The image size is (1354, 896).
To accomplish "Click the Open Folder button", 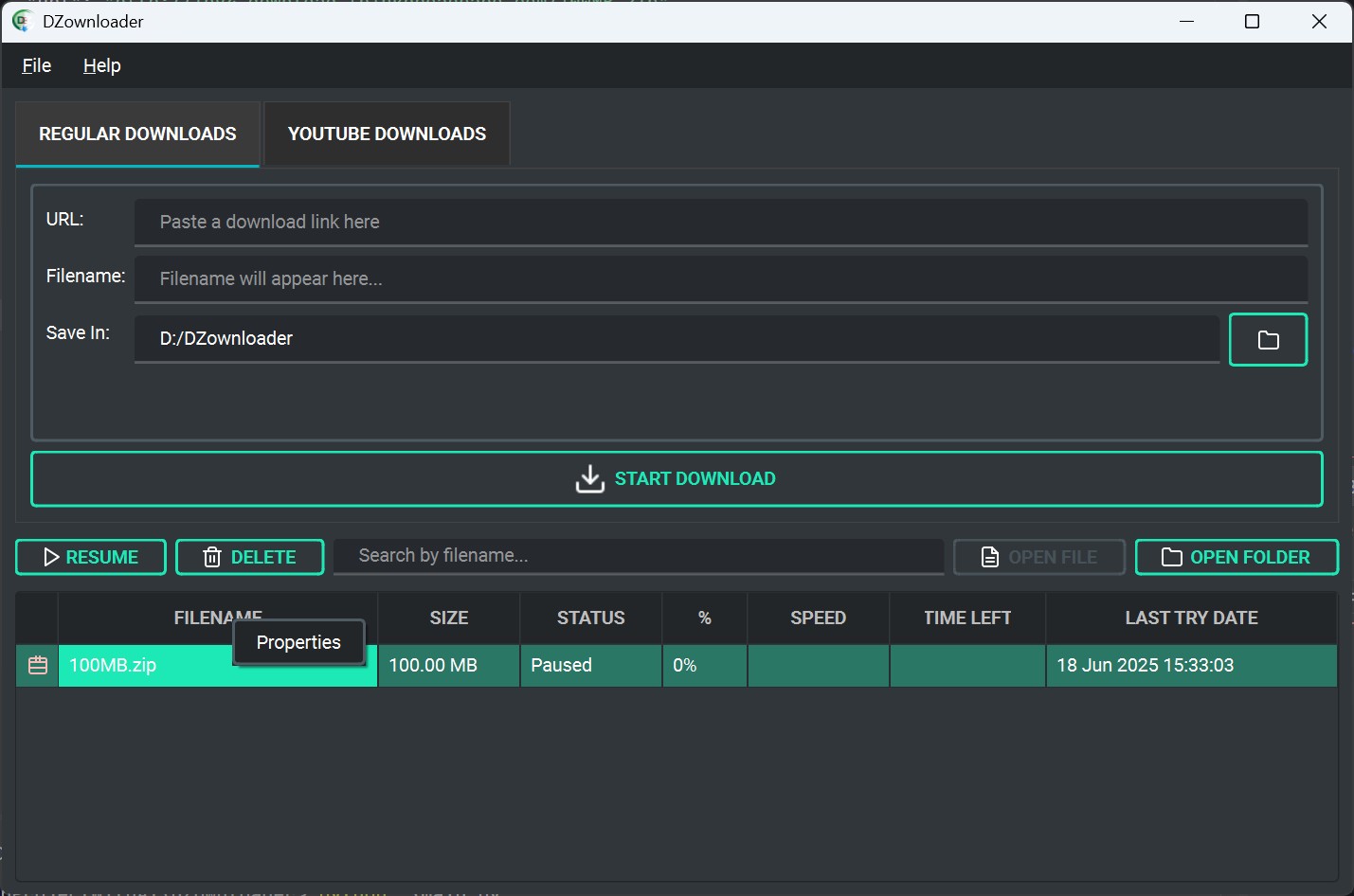I will 1237,557.
